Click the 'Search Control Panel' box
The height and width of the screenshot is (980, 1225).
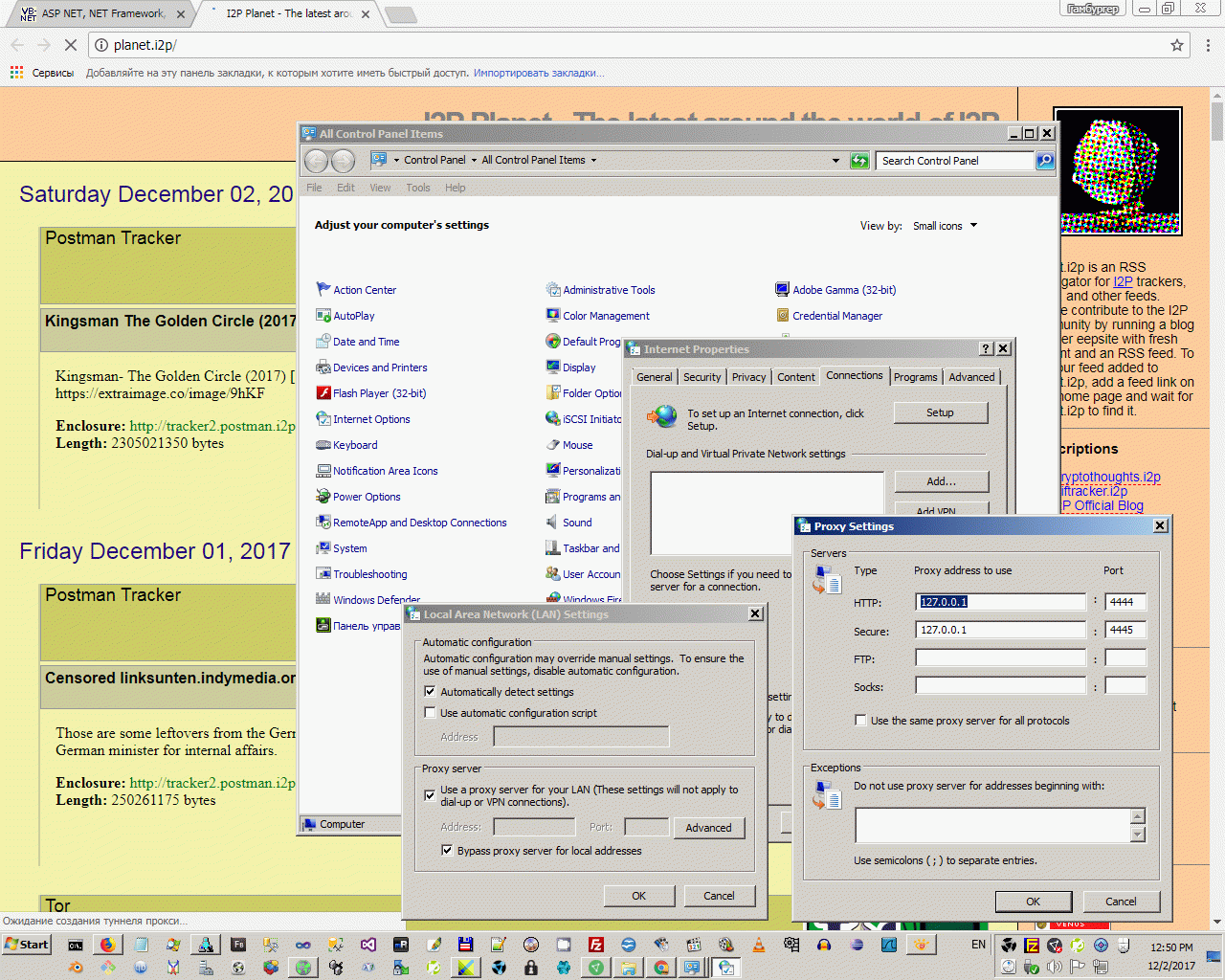tap(955, 161)
